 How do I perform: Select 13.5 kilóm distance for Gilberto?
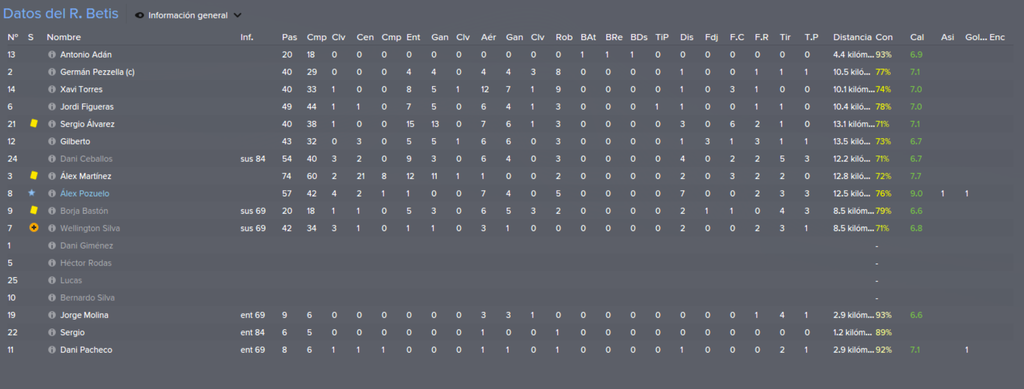click(853, 141)
